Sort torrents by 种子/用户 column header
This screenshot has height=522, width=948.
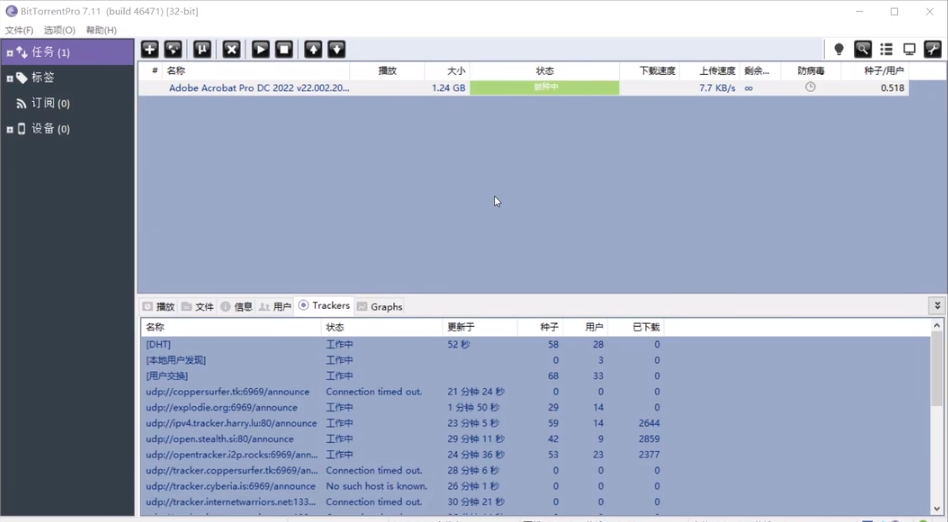point(875,71)
